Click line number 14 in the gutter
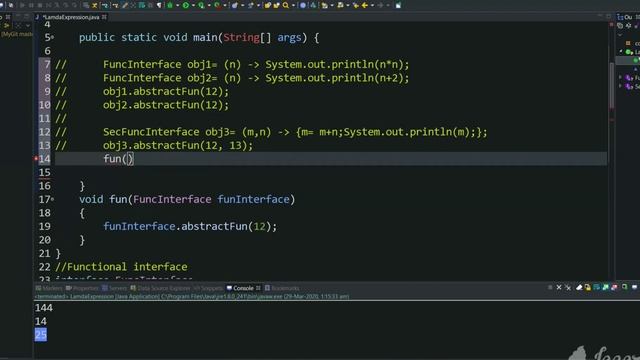Viewport: 640px width, 360px height. pyautogui.click(x=44, y=159)
